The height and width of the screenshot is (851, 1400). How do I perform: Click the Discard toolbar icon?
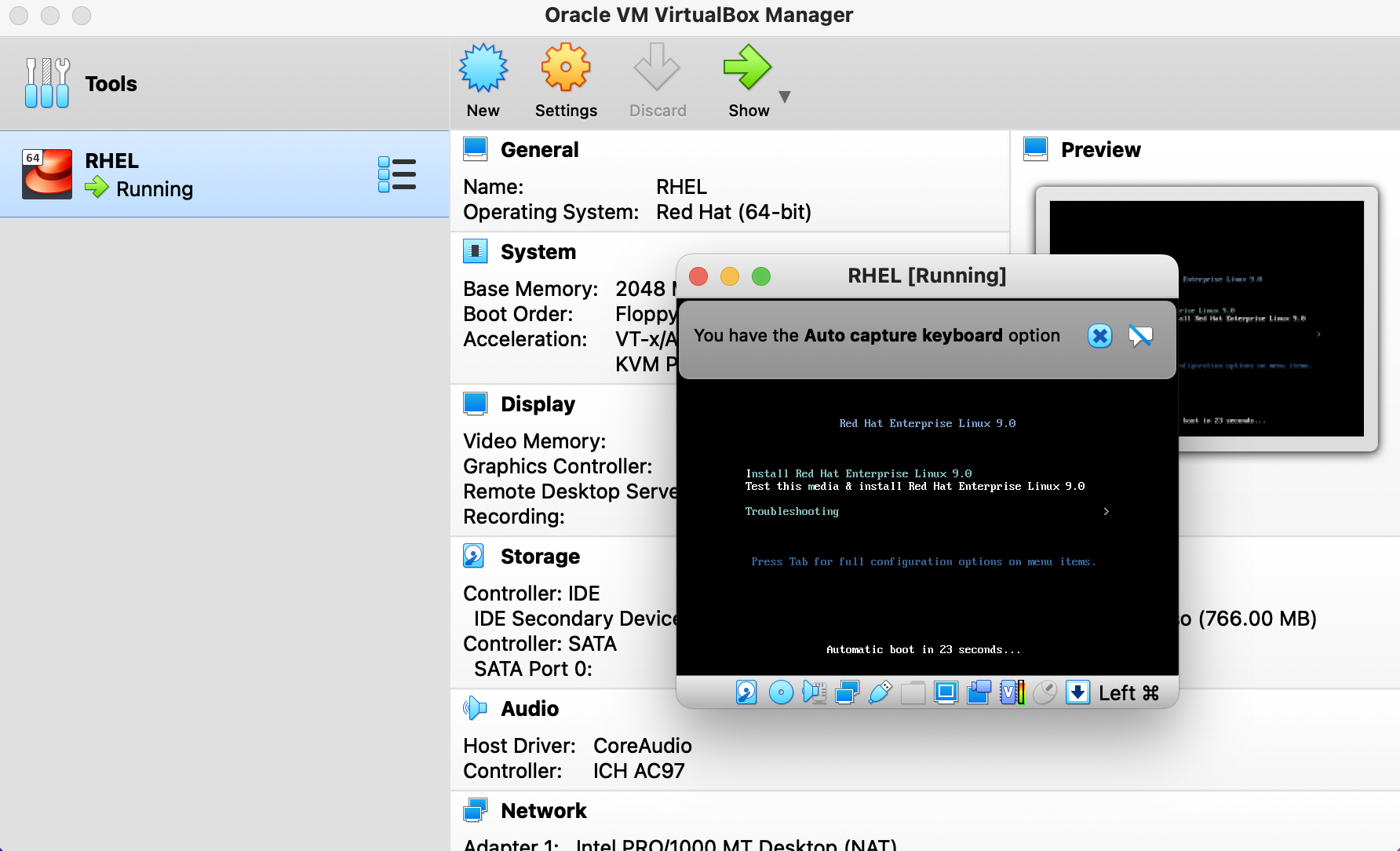click(x=656, y=68)
